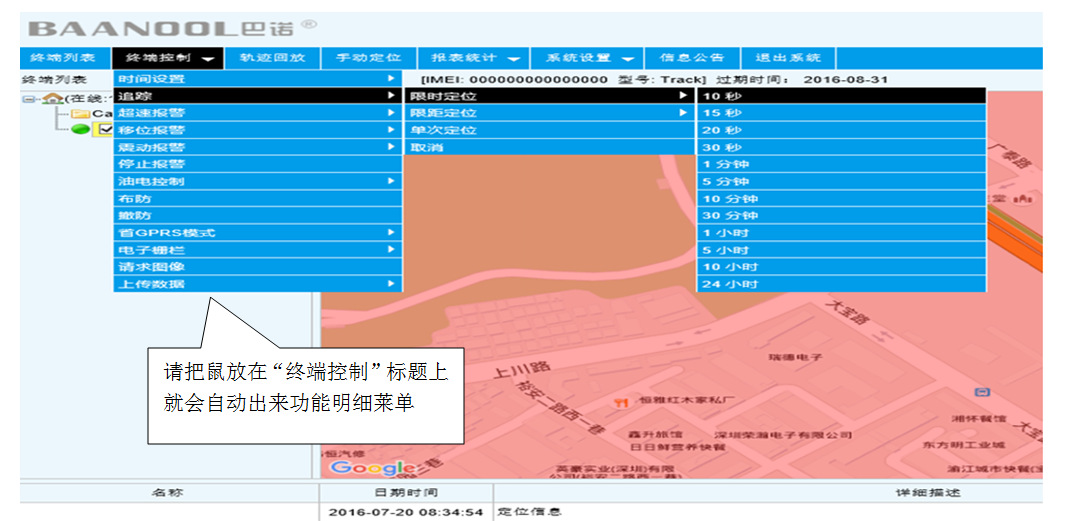Open the 信息公告 tab
This screenshot has width=1078, height=521.
click(692, 58)
